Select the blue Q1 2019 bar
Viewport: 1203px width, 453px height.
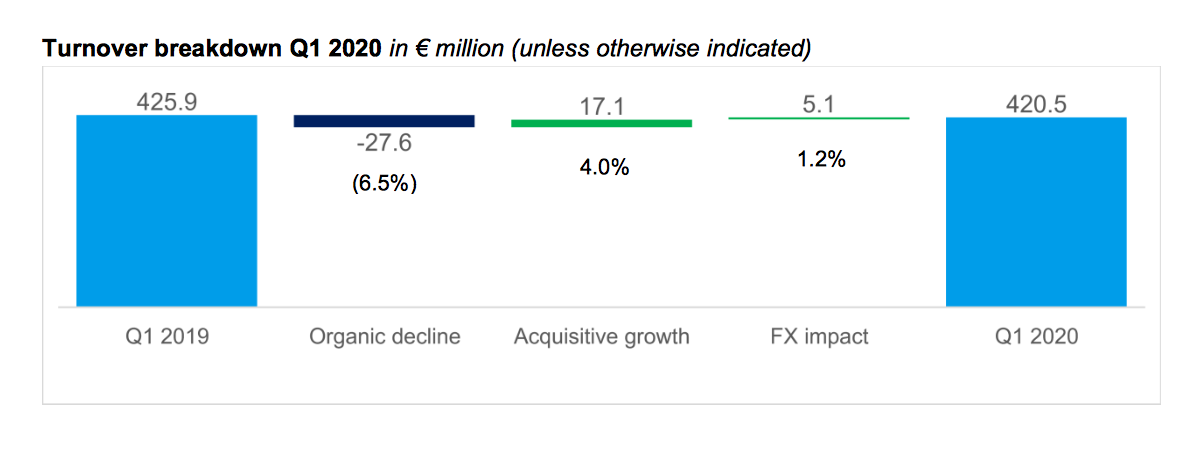pos(166,210)
